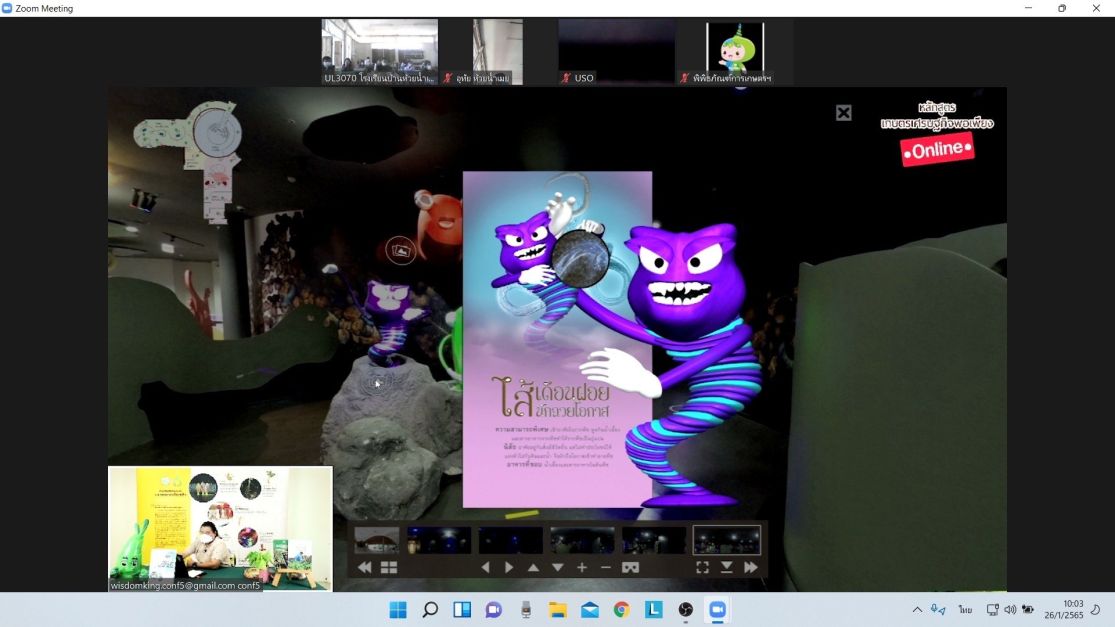1115x627 pixels.
Task: Switch Thai input language indicator
Action: 965,610
